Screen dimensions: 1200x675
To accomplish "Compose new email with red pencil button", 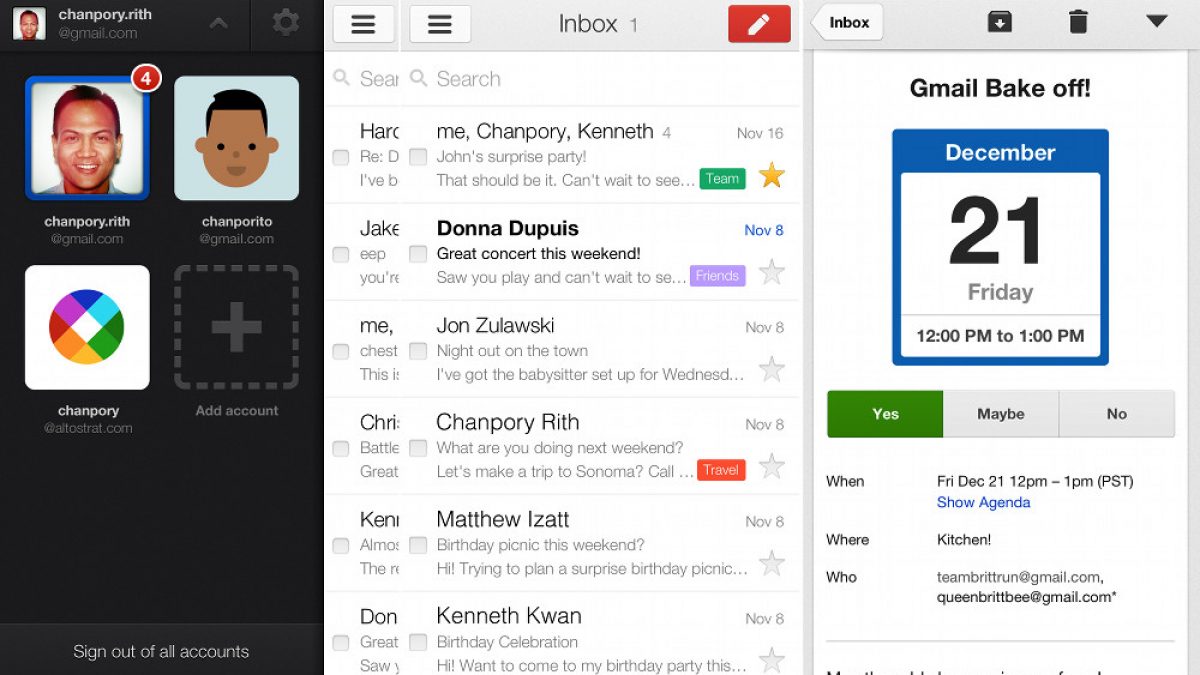I will [759, 24].
